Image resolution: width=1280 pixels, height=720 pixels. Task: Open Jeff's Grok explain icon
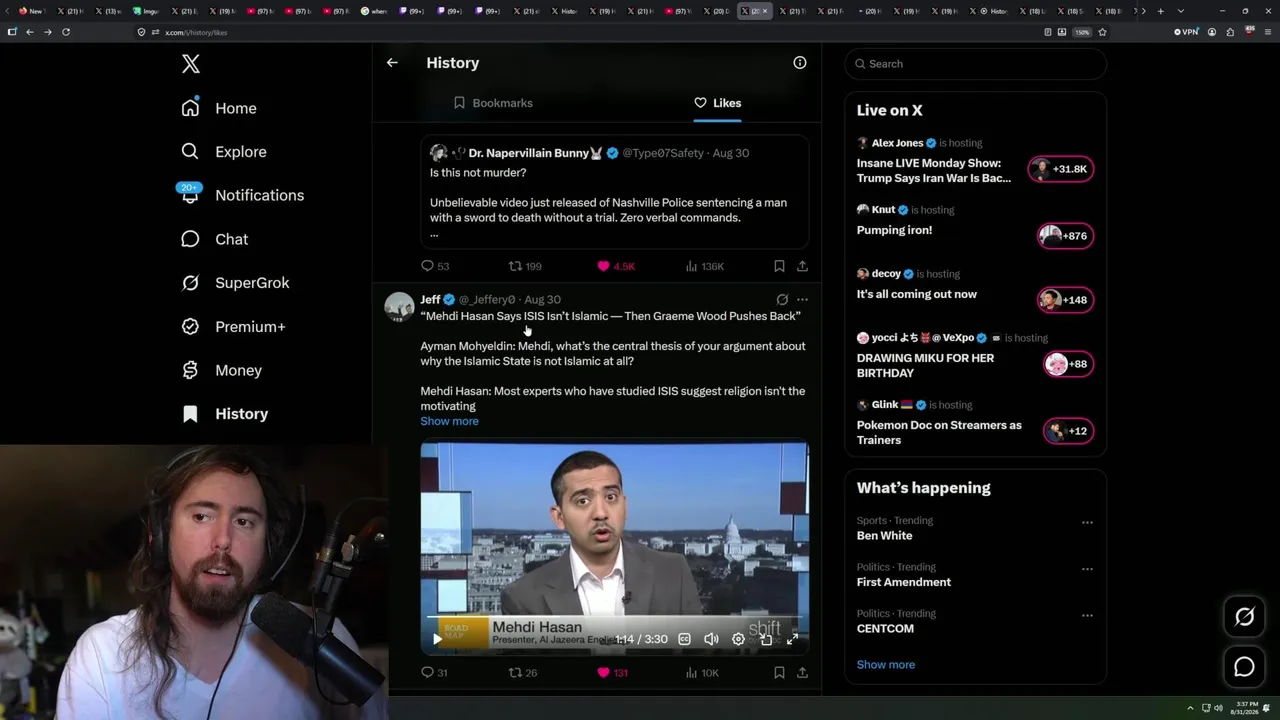(x=782, y=299)
